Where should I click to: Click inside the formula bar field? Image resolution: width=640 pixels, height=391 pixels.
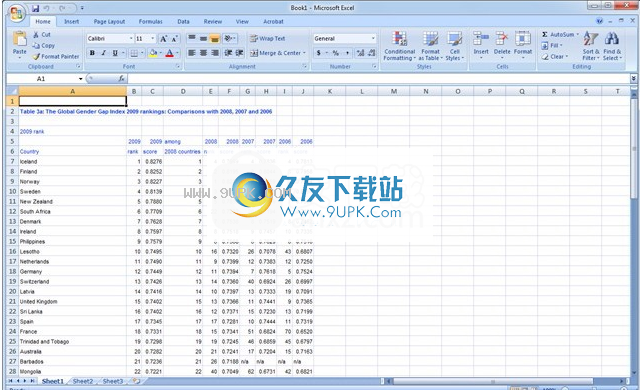(x=379, y=79)
